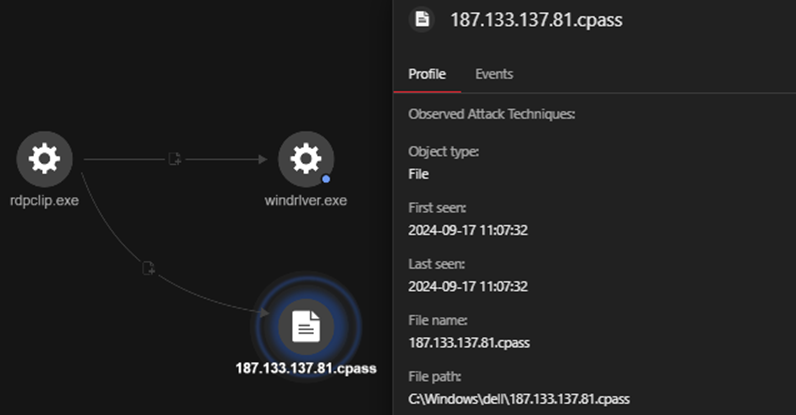
Task: Click file icon on edge toward windrlver.exe
Action: (x=174, y=159)
